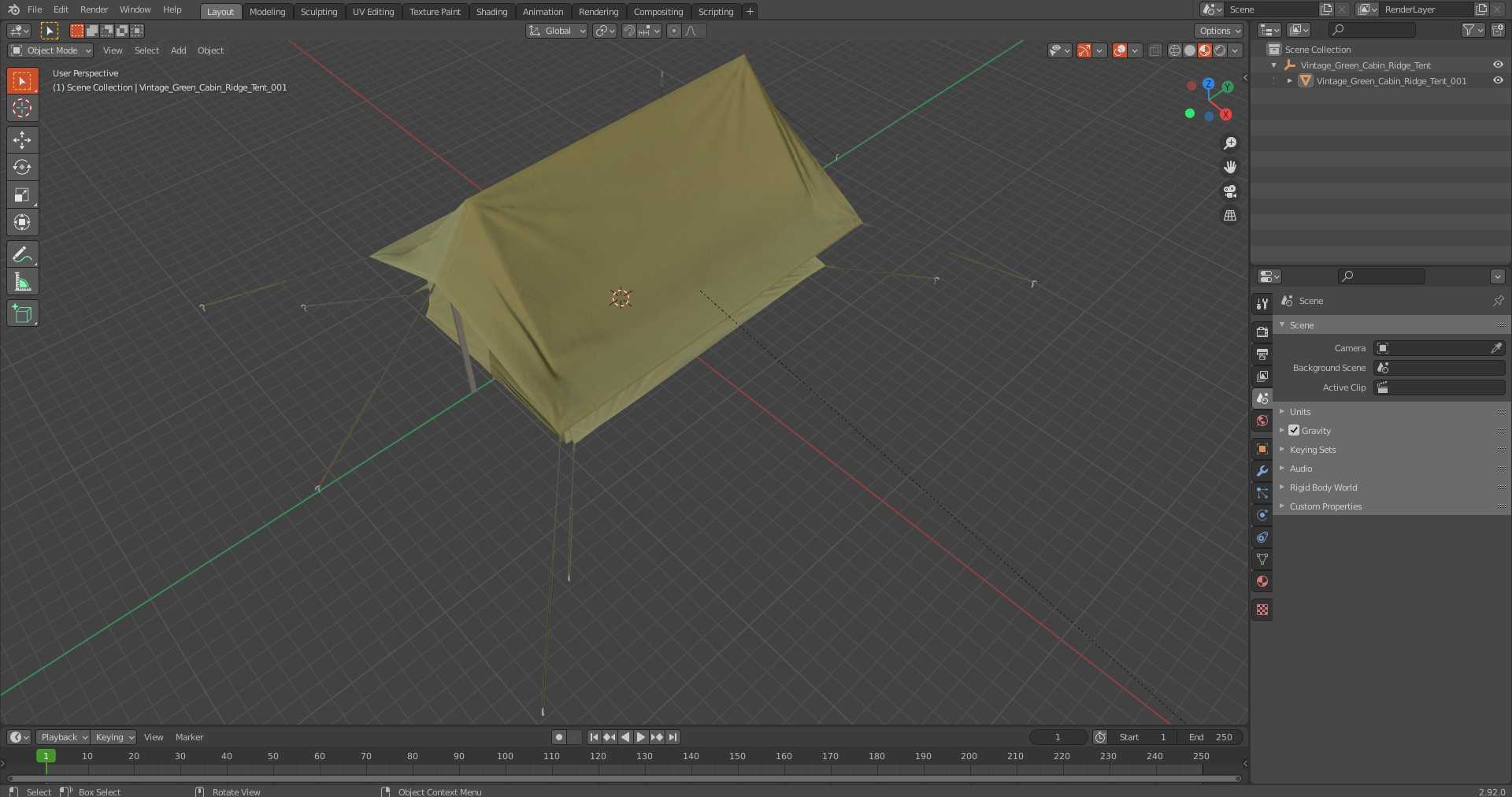Switch perspective/orthographic grid icon

(x=1230, y=215)
